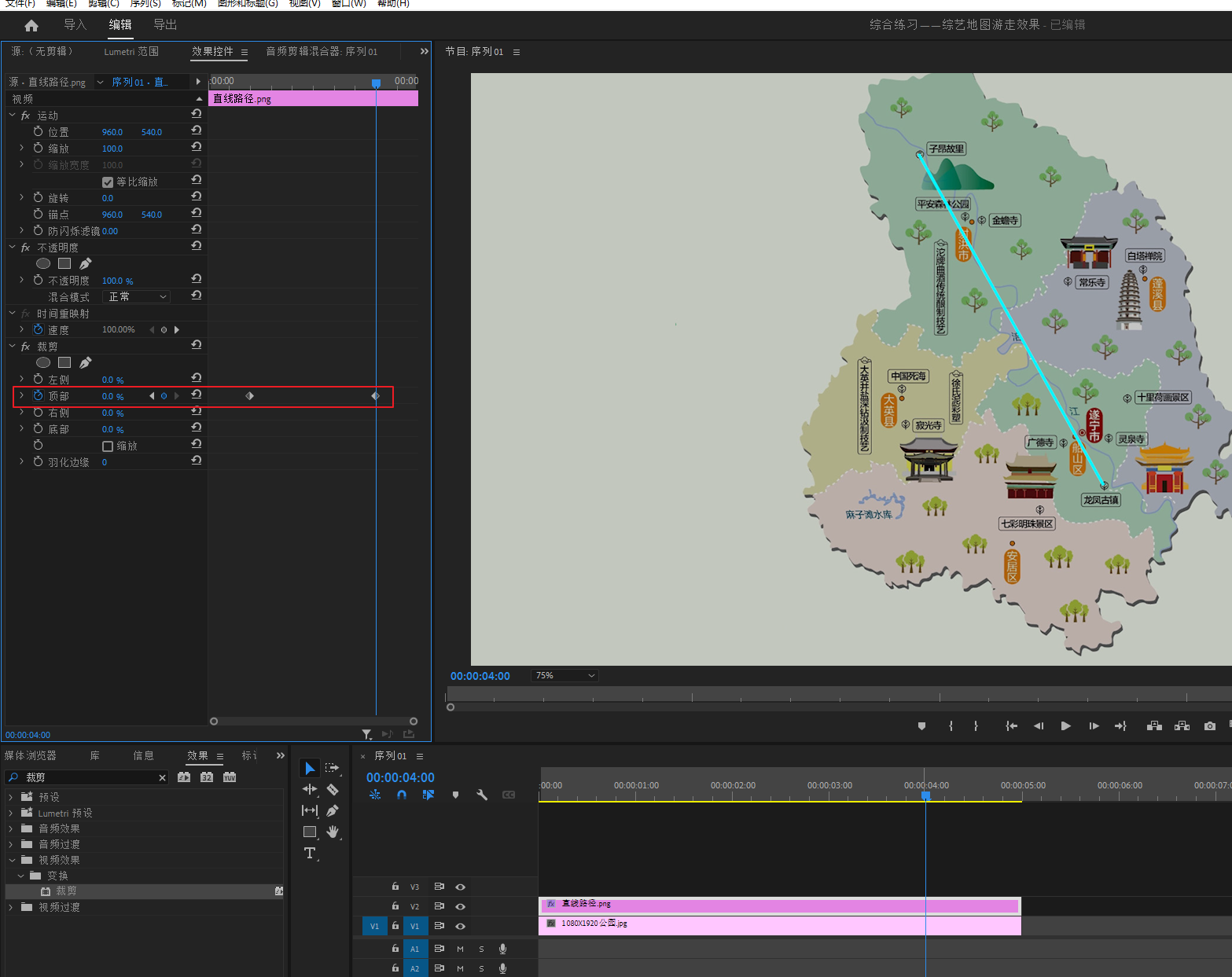
Task: Click the Home icon in top bar
Action: [x=31, y=25]
